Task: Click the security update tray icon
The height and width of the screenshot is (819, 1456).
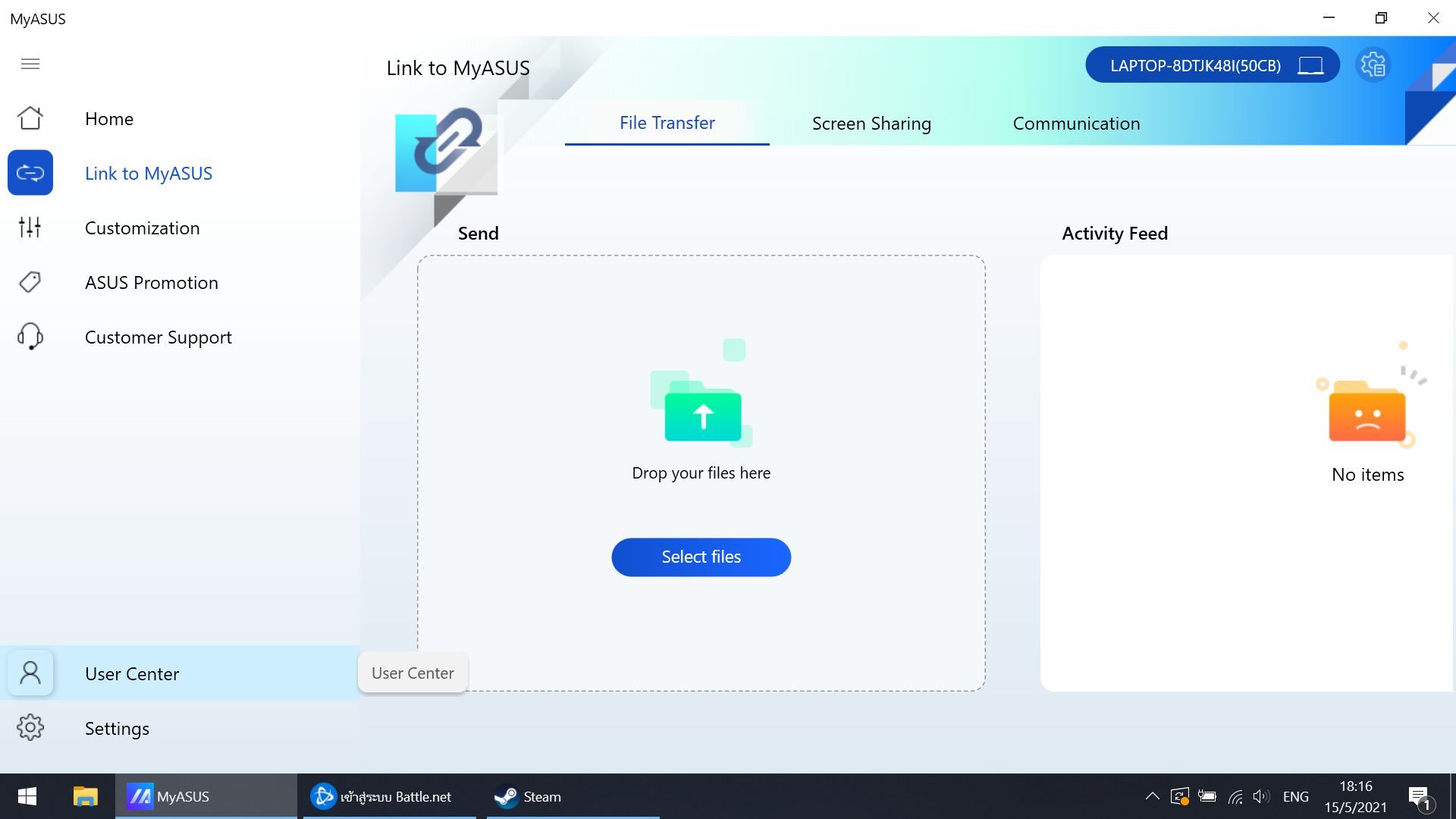Action: 1179,796
